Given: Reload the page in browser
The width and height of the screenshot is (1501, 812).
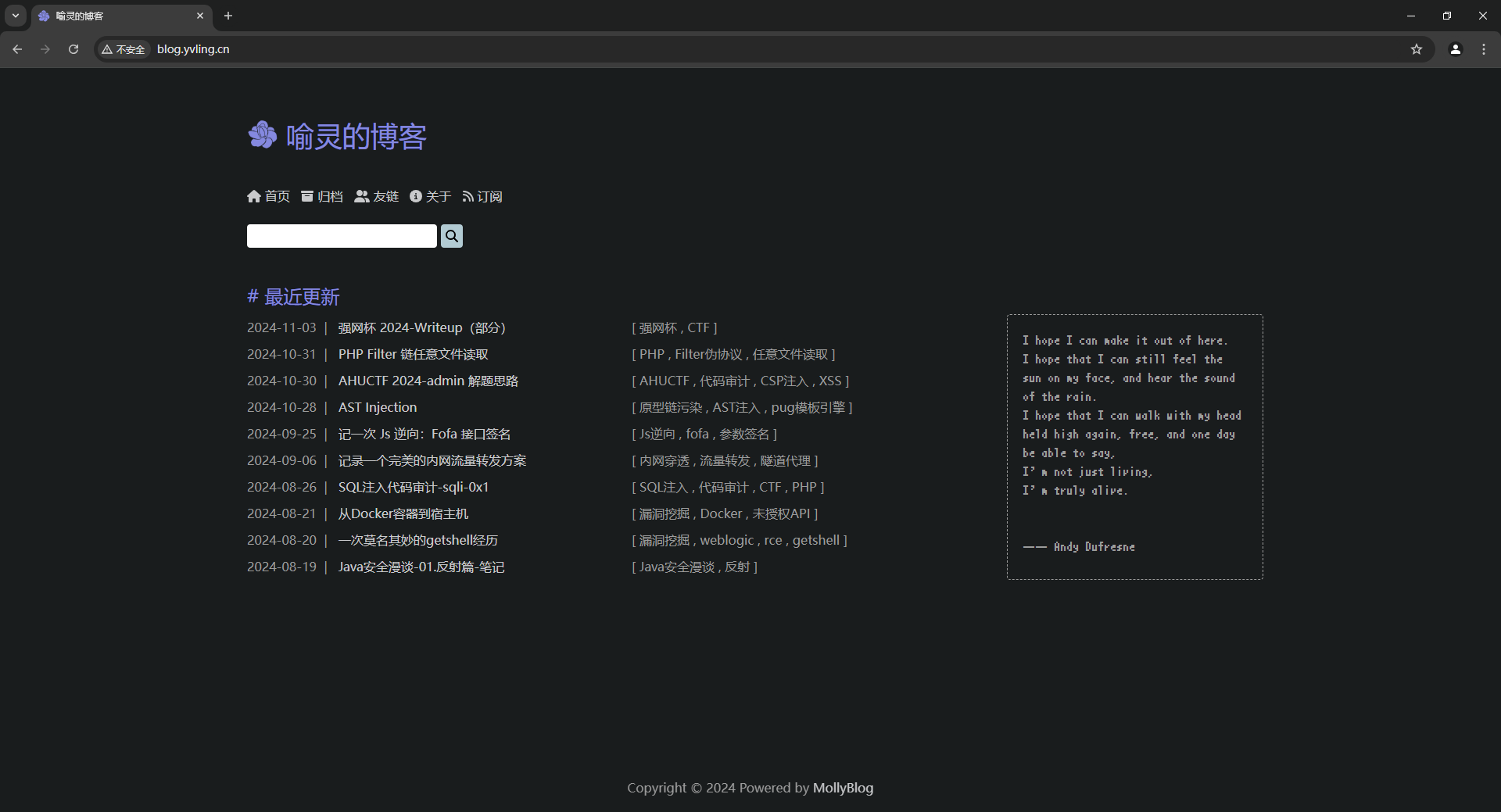Looking at the screenshot, I should (x=73, y=49).
